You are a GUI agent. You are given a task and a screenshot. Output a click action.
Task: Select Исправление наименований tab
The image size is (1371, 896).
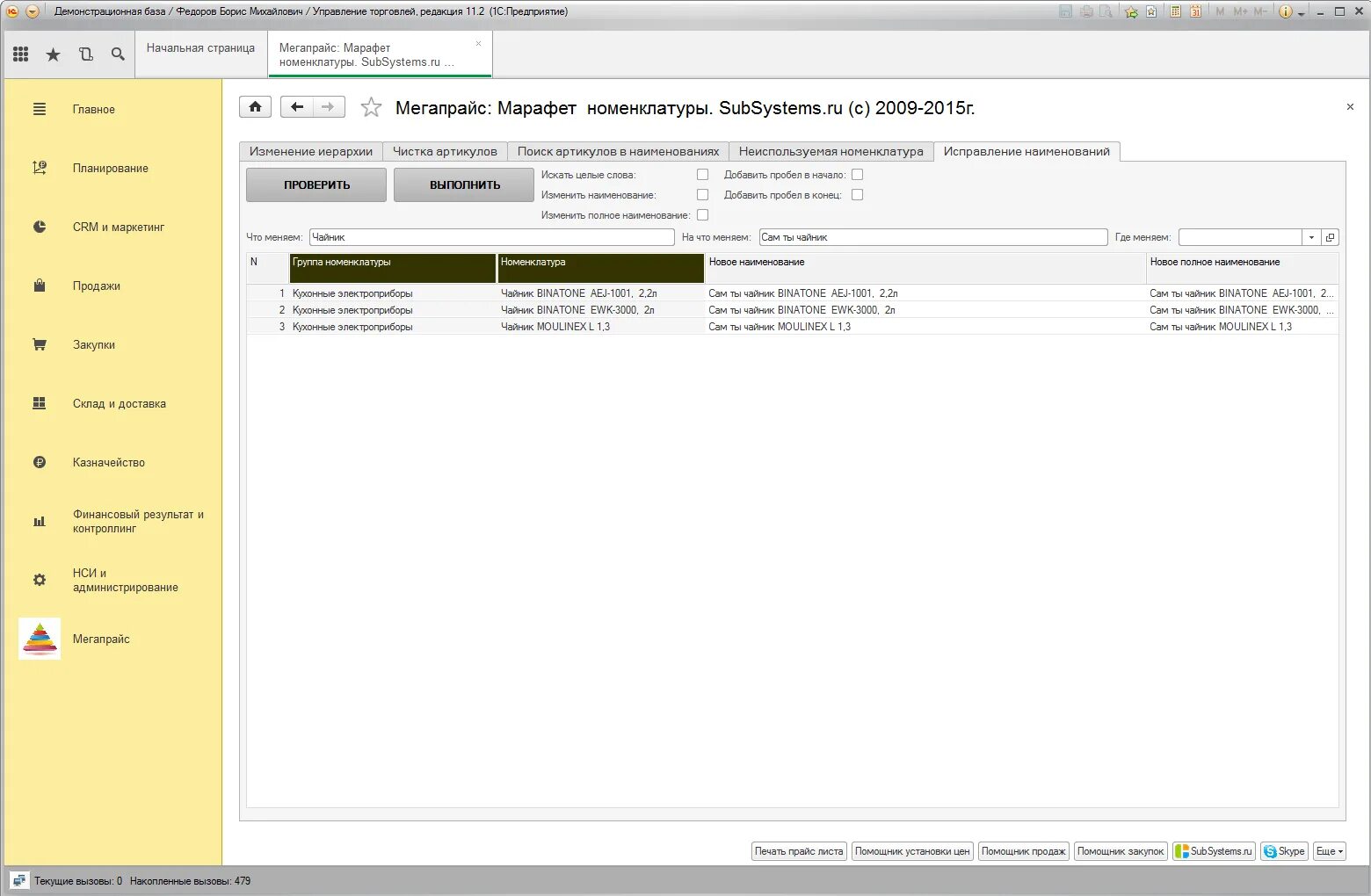point(1026,151)
